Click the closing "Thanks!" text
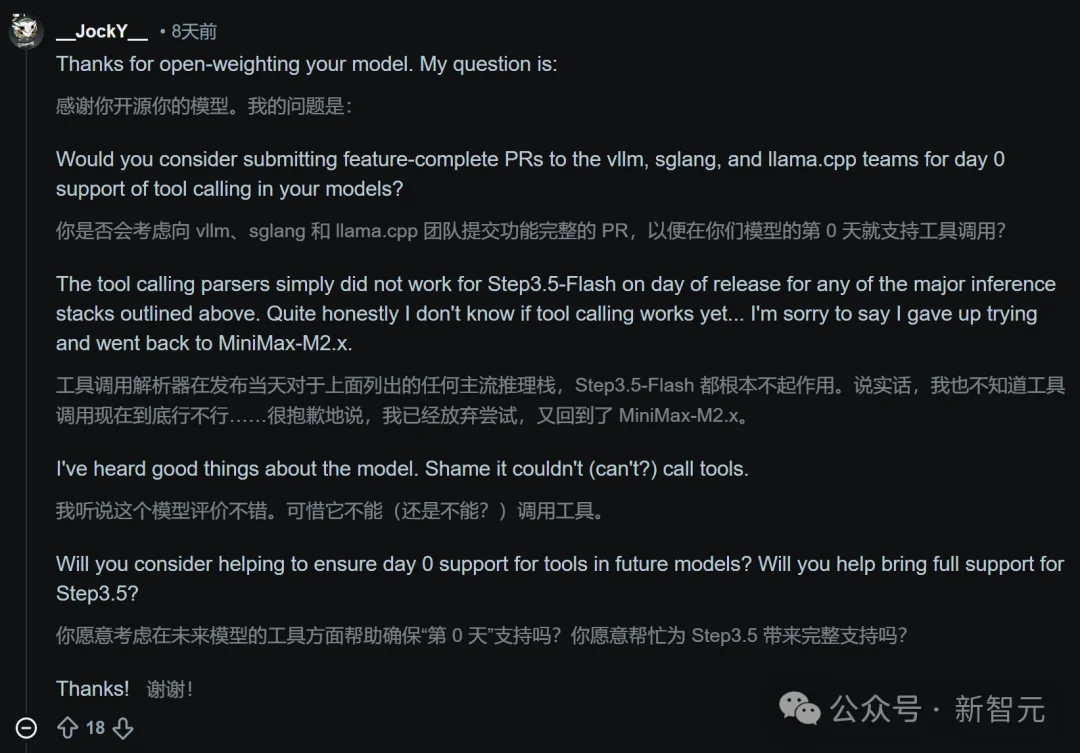1080x753 pixels. click(x=92, y=688)
